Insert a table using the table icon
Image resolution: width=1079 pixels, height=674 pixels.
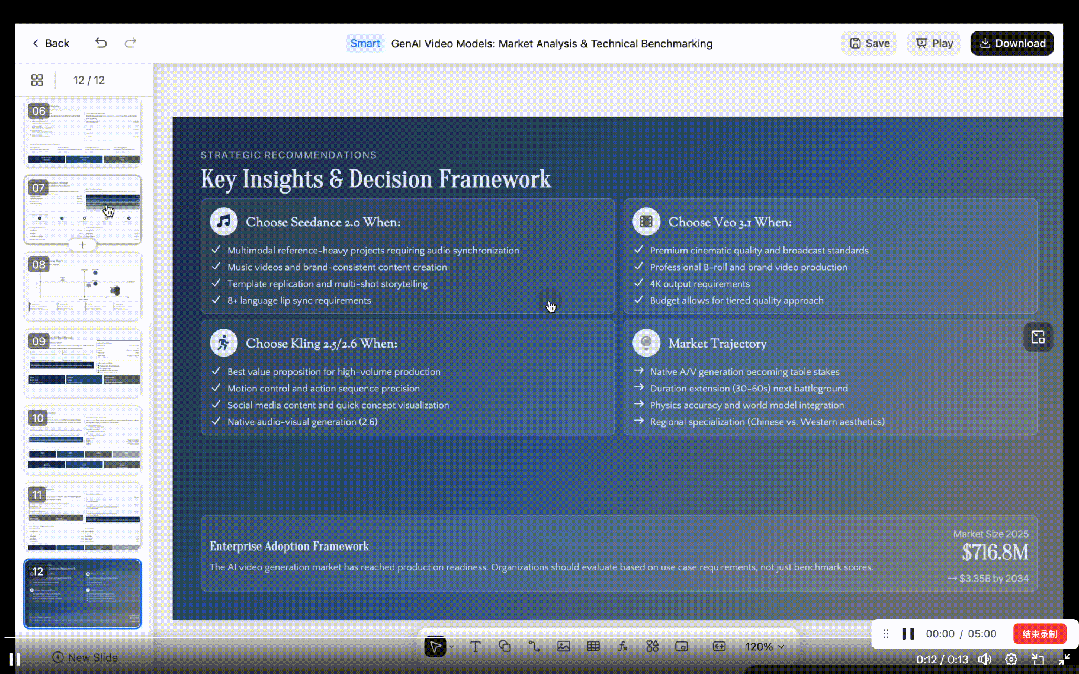pos(593,646)
